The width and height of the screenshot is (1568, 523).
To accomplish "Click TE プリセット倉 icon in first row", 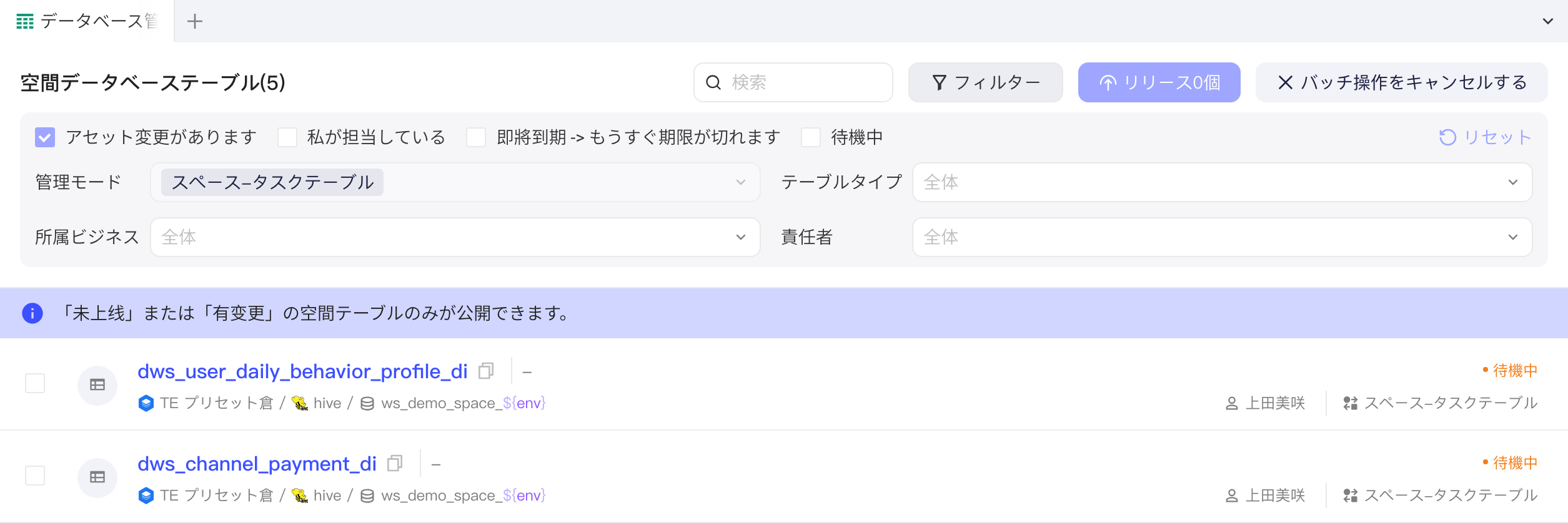I will click(x=146, y=403).
